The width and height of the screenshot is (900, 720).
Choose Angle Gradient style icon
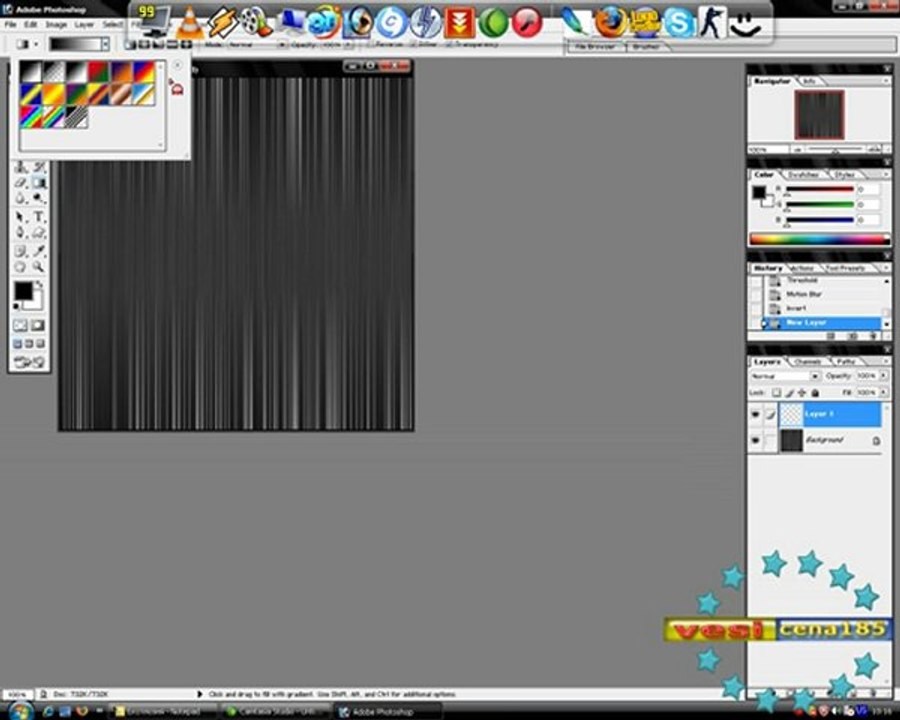coord(158,44)
